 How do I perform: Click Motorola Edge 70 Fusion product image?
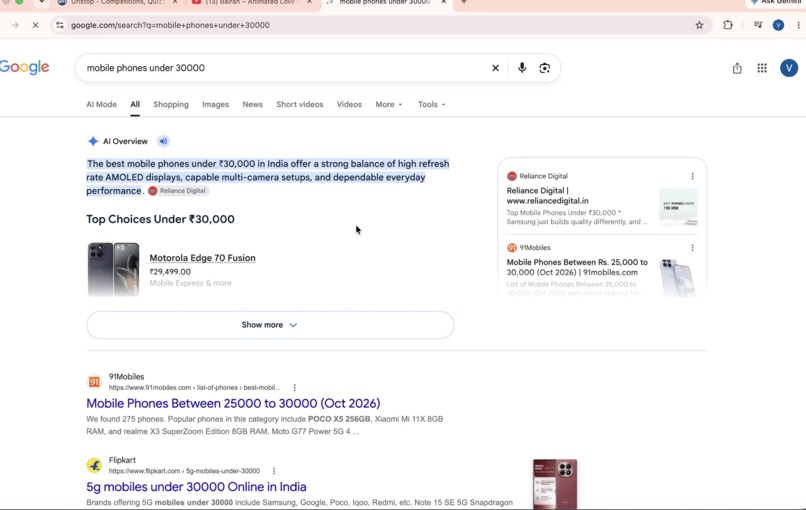[x=113, y=269]
